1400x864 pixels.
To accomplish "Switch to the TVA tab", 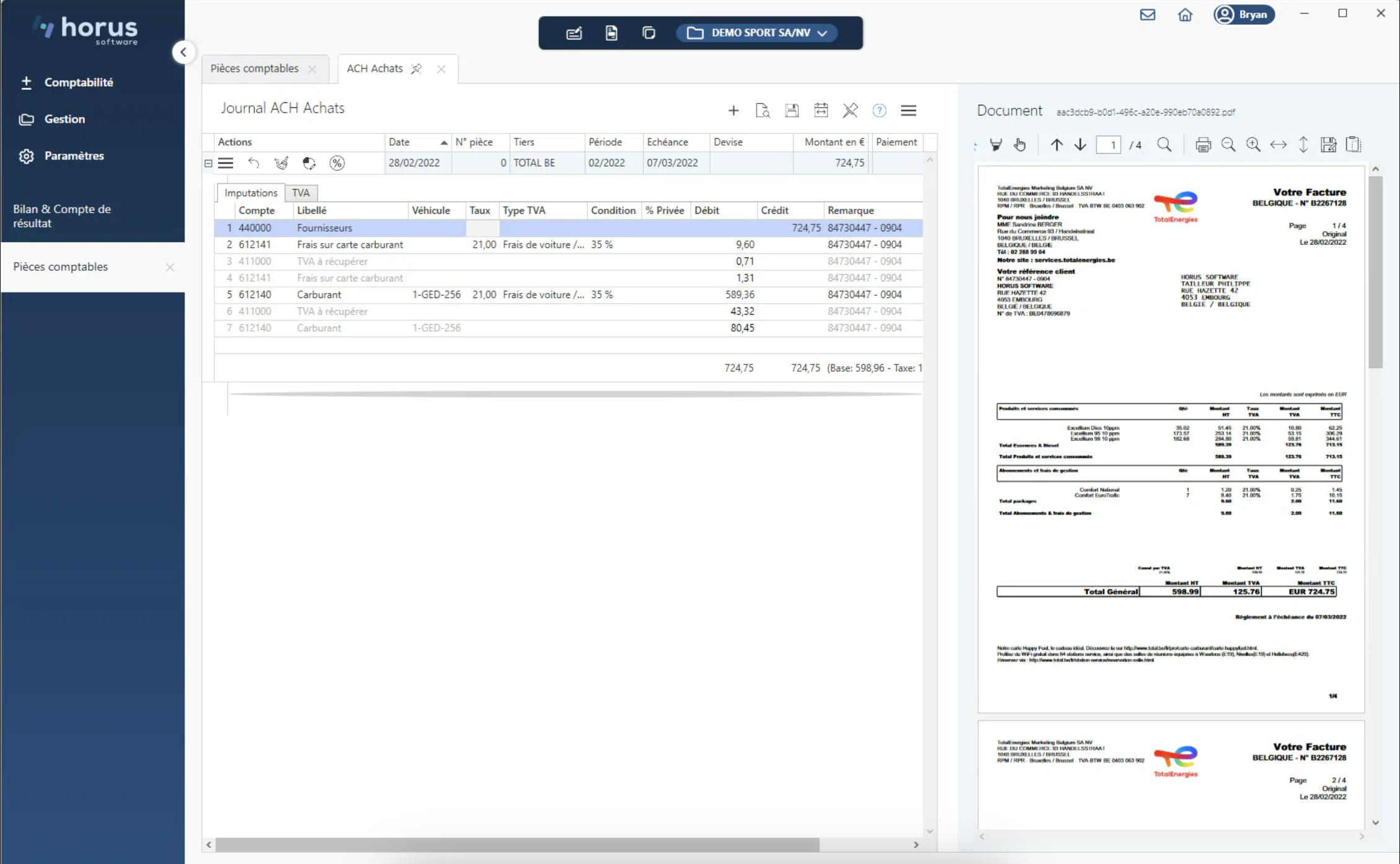I will [x=300, y=193].
